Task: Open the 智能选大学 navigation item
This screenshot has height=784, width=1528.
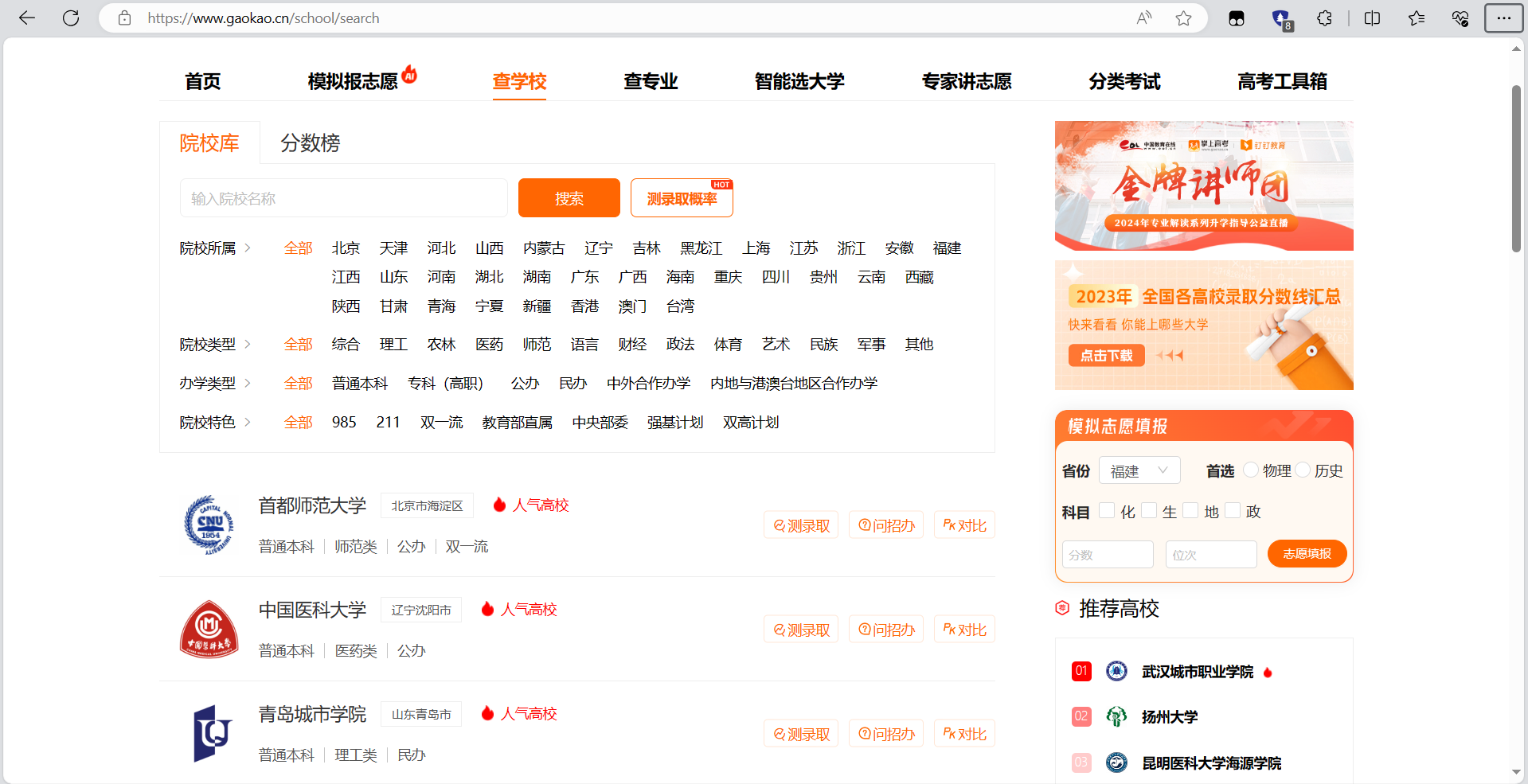Action: pyautogui.click(x=799, y=81)
